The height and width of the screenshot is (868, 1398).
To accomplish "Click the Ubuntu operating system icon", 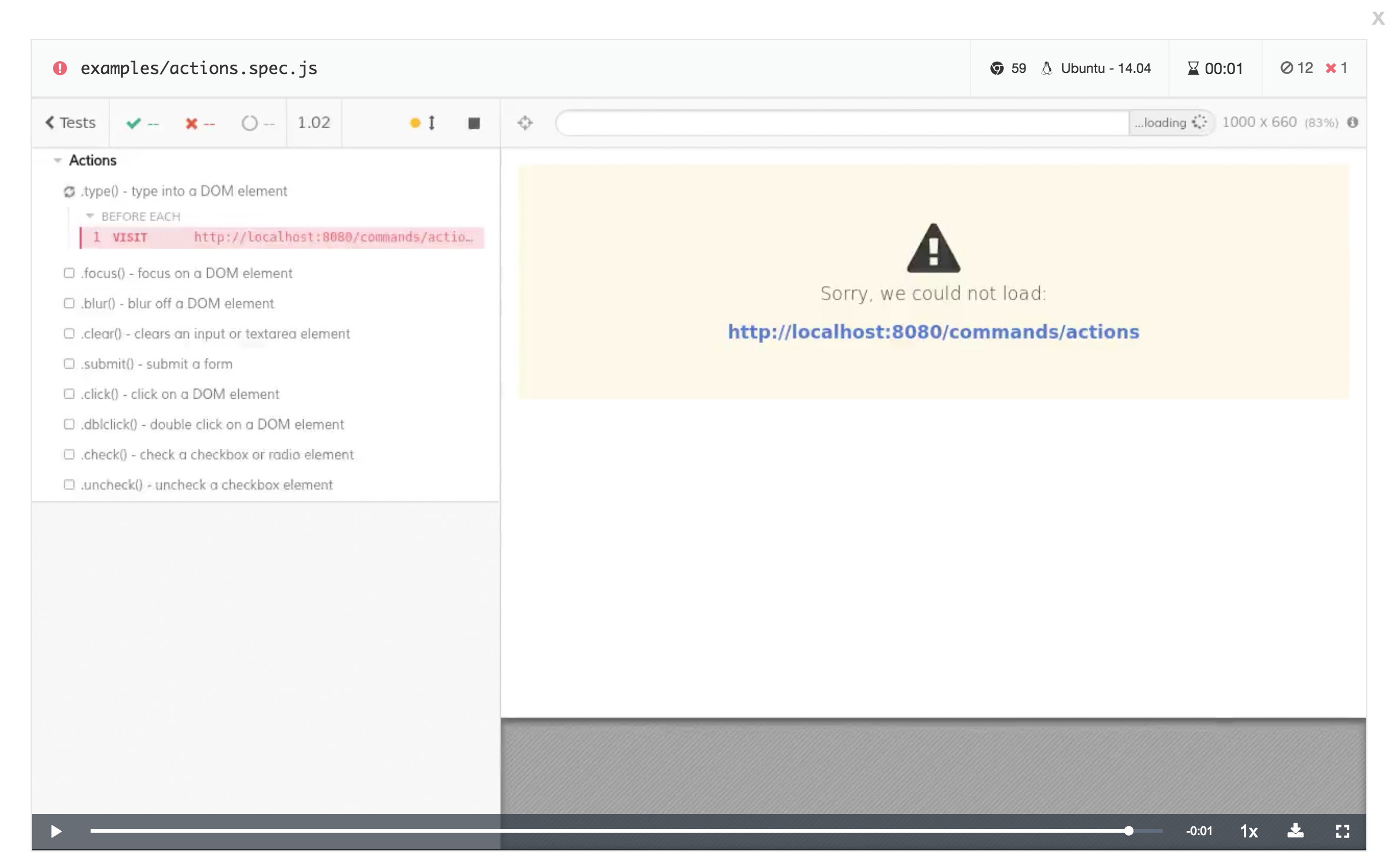I will pos(1047,68).
